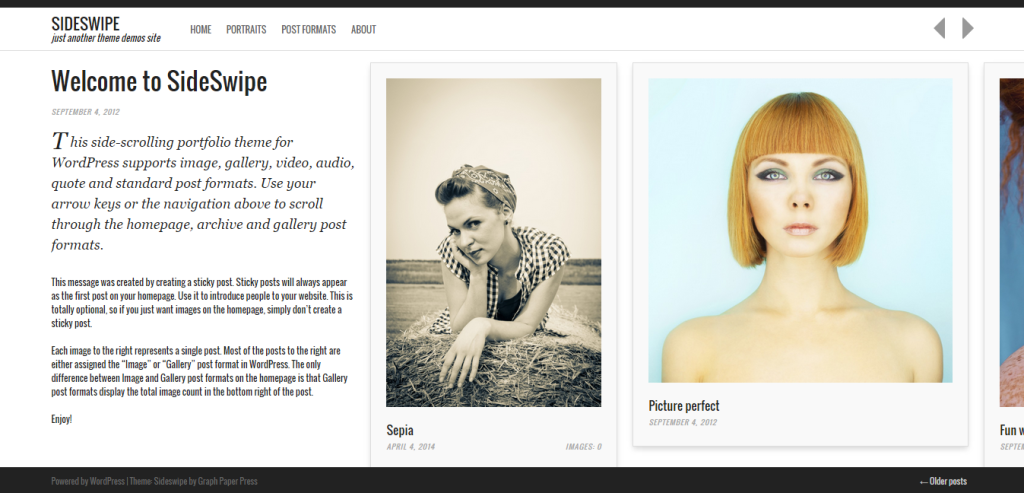Click the Graph Paper Press footer link
Screen dimensions: 1024x493
(228, 481)
